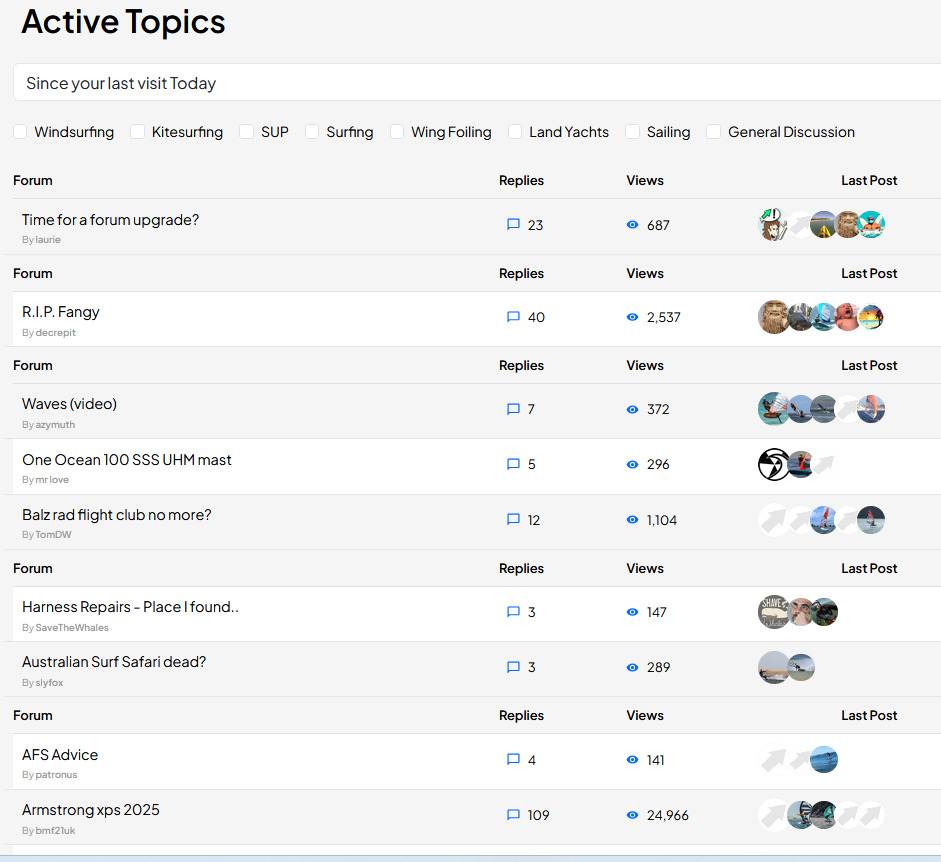Click the SHAVE avatar on Harness Repairs row
The image size is (941, 862).
point(773,612)
